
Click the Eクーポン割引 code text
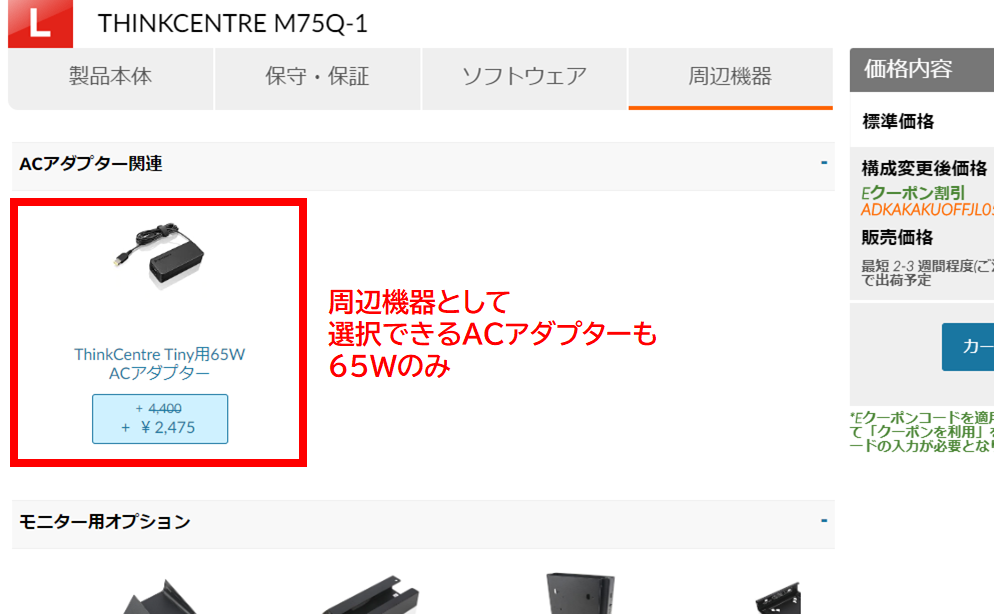coord(927,210)
